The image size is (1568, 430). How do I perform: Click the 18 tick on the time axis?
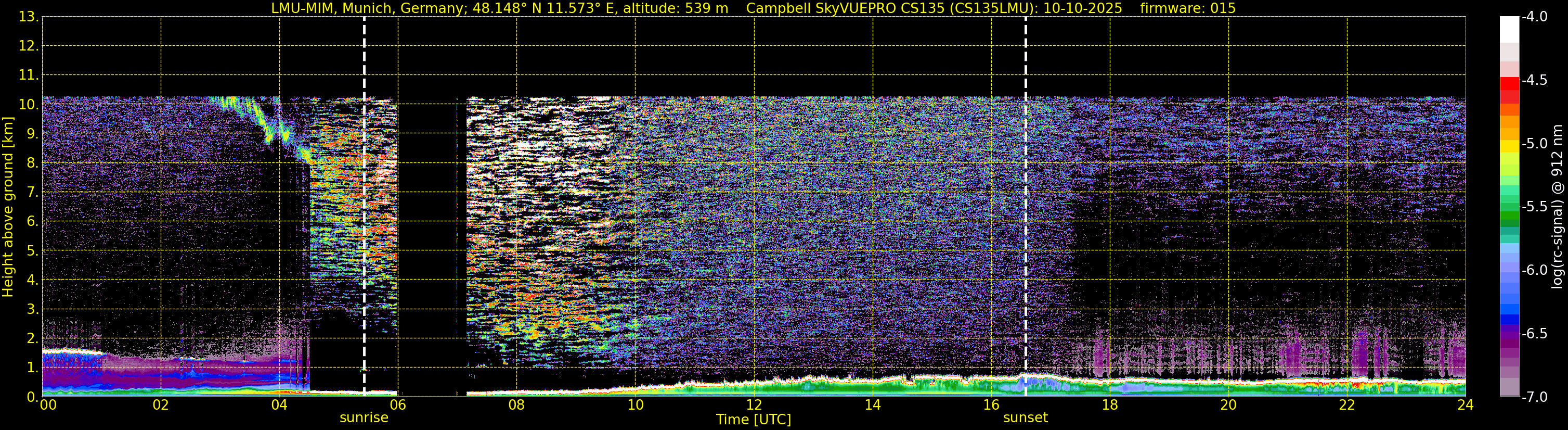(x=1110, y=405)
